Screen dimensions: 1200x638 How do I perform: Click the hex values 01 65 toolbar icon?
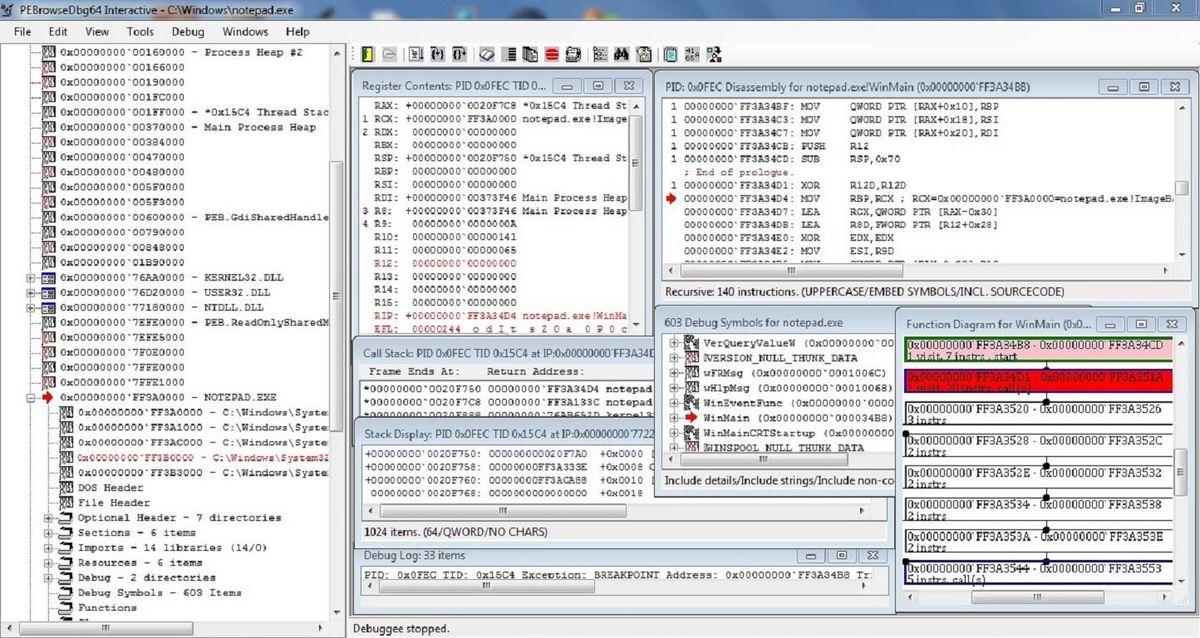(x=693, y=54)
